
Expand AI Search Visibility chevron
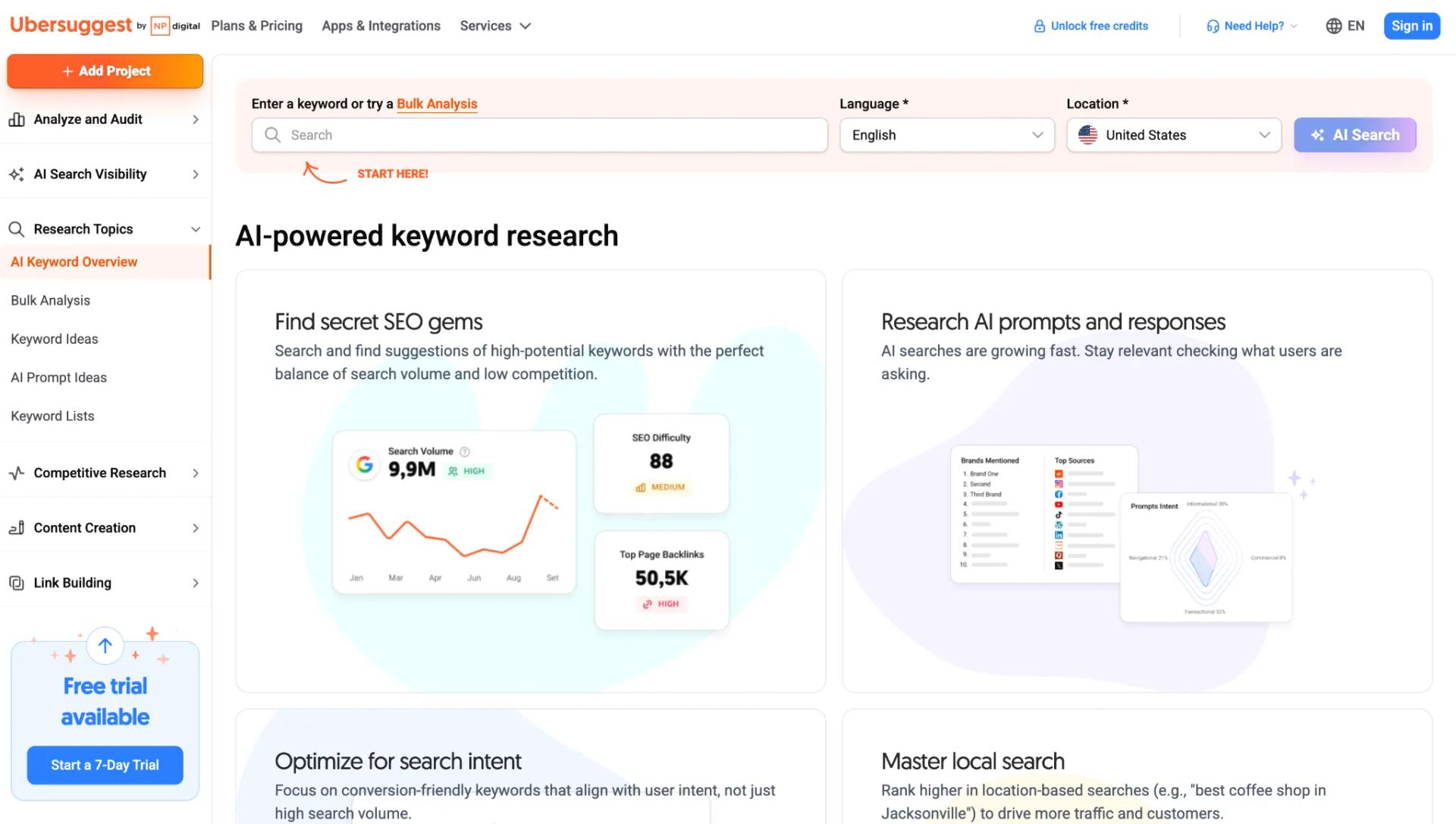tap(196, 175)
